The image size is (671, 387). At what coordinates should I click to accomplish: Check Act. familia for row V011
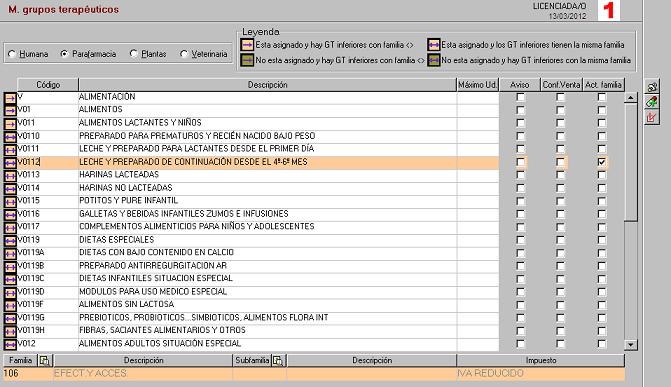click(x=602, y=123)
